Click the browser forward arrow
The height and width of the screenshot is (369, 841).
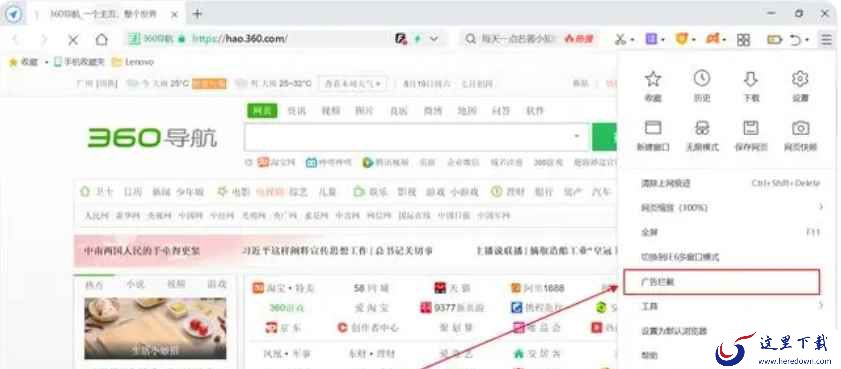[45, 39]
